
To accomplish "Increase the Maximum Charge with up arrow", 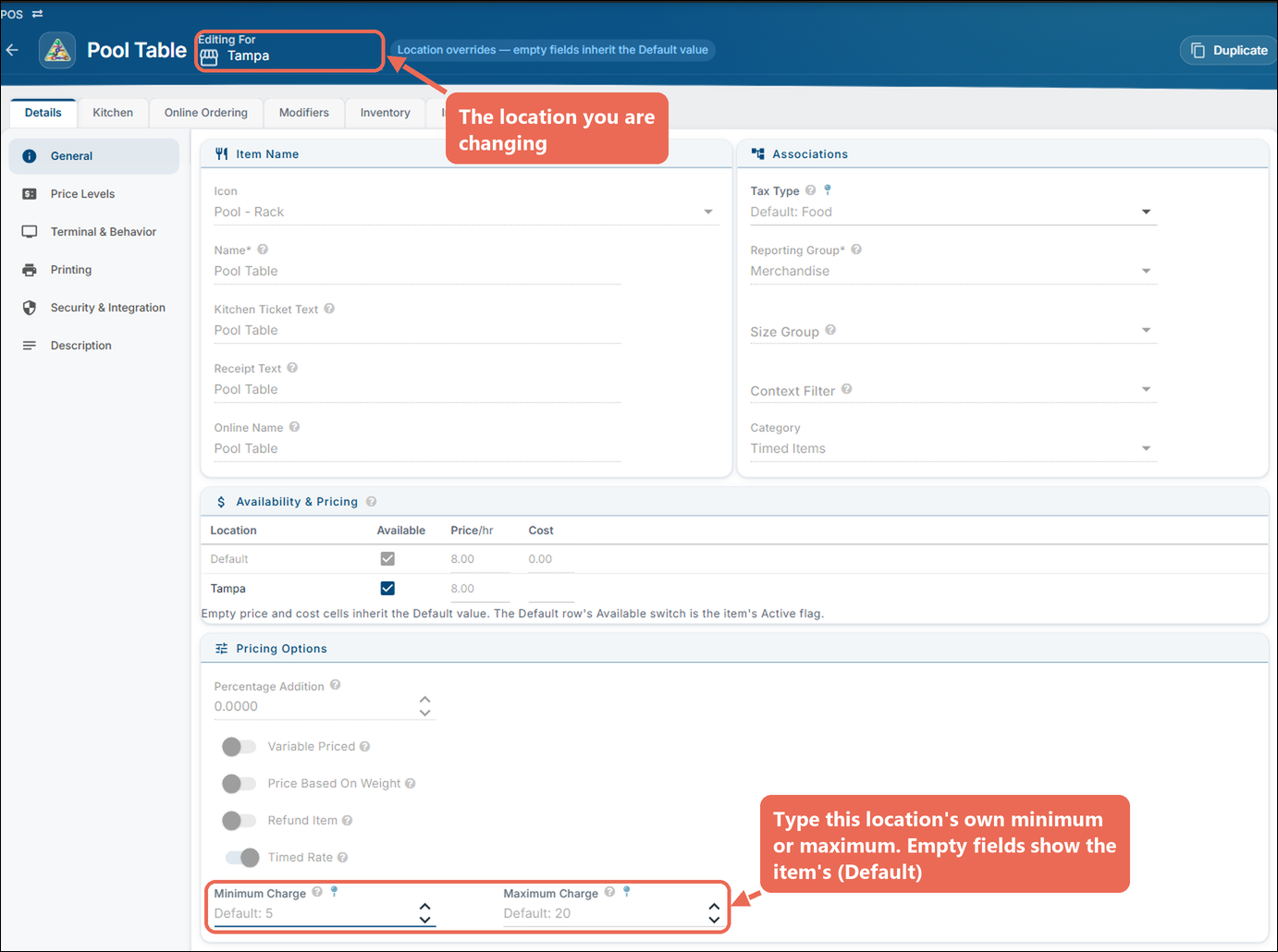I will pyautogui.click(x=714, y=907).
